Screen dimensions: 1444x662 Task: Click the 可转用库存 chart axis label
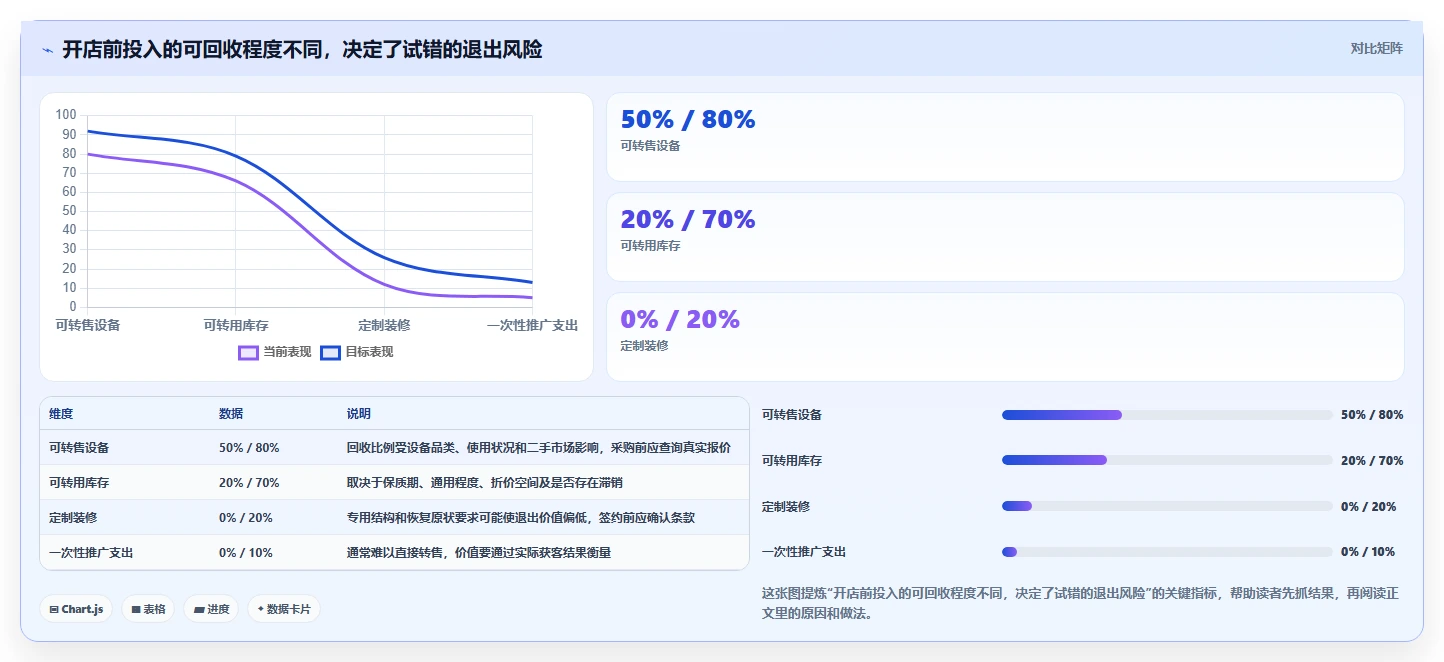click(x=236, y=325)
